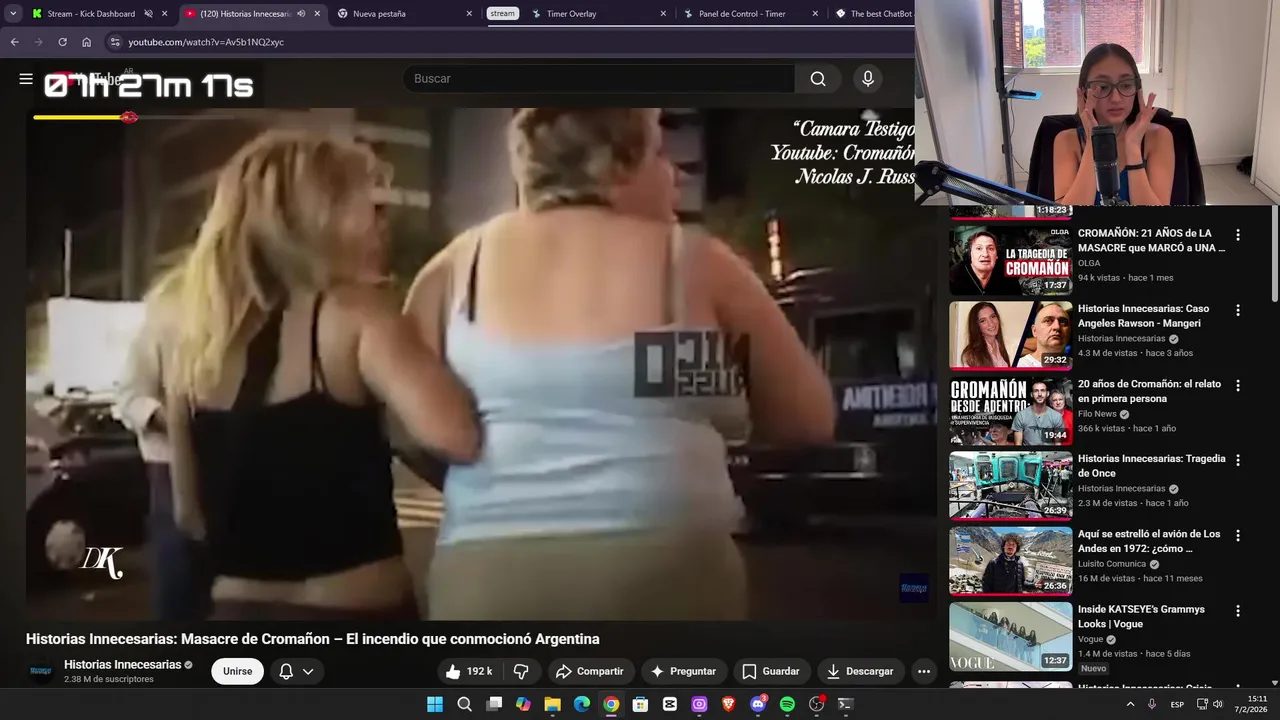Click the Guardar button

771,671
